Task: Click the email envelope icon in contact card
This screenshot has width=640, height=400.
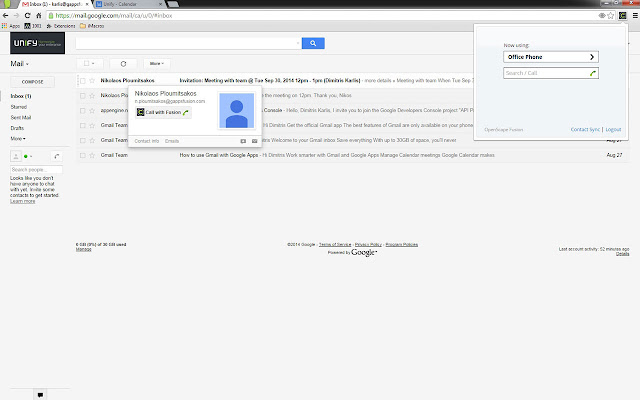Action: click(x=255, y=141)
